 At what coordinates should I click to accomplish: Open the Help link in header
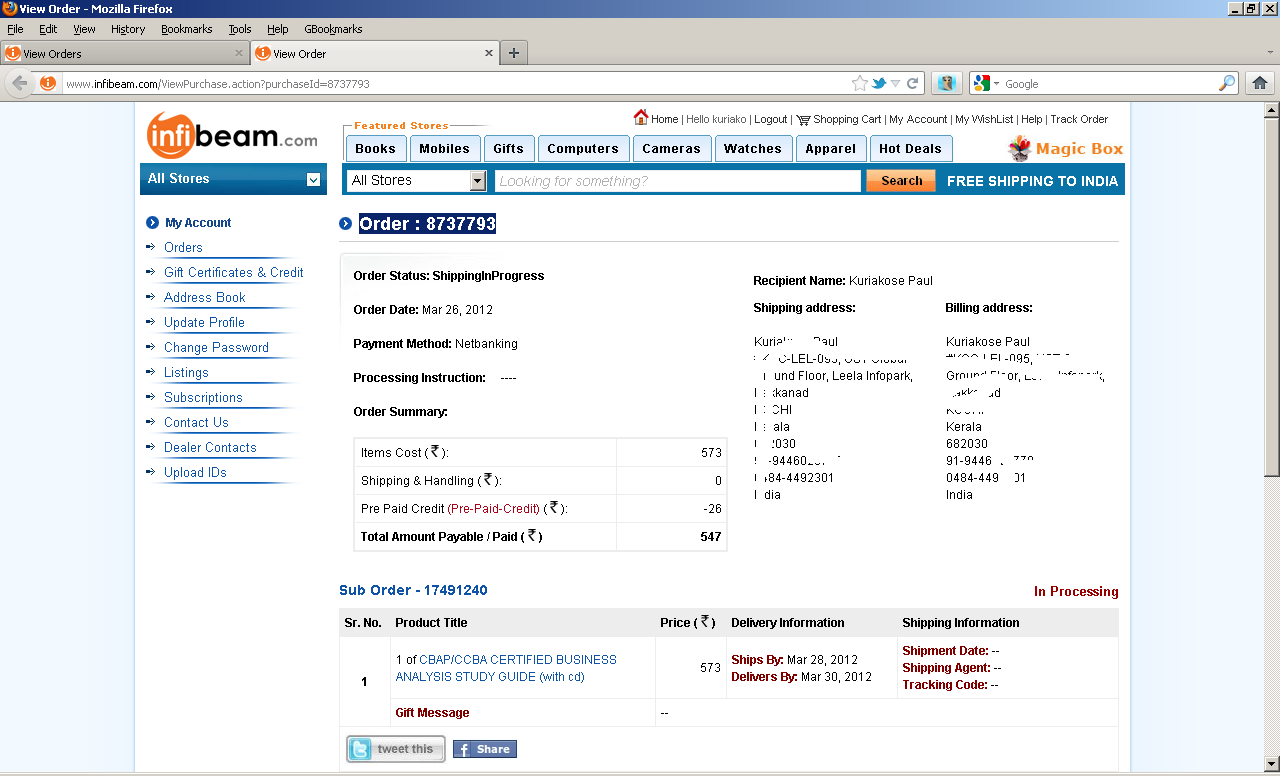1032,119
